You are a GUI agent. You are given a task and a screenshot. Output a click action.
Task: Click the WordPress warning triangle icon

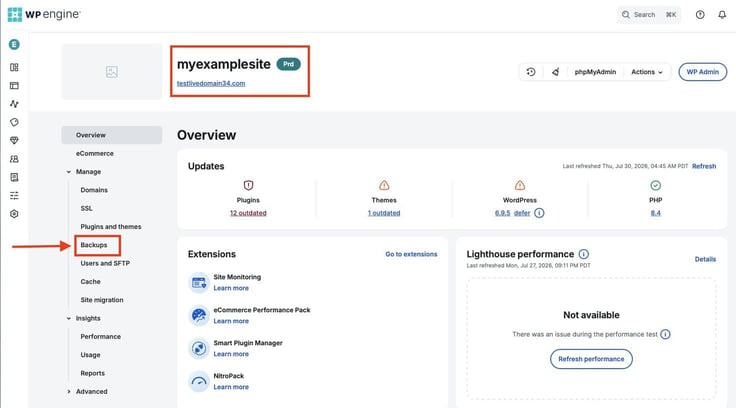520,185
